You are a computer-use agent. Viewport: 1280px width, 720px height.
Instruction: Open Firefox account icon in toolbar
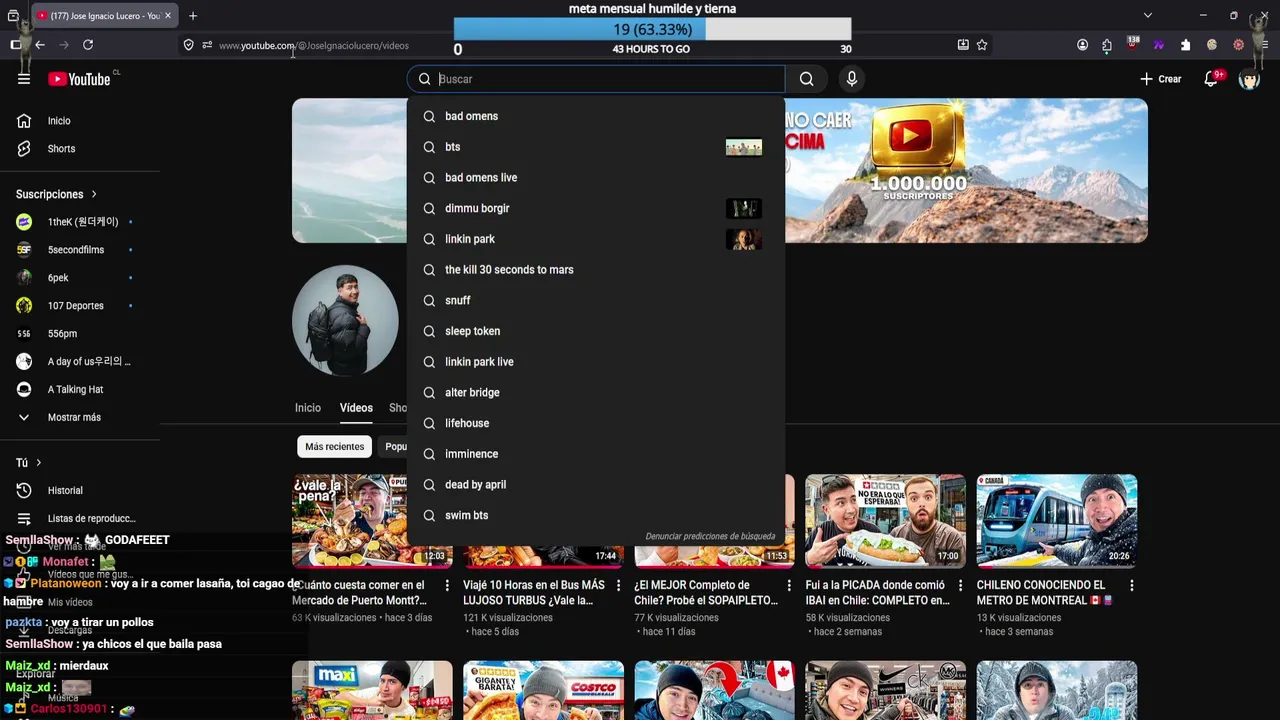click(1082, 45)
